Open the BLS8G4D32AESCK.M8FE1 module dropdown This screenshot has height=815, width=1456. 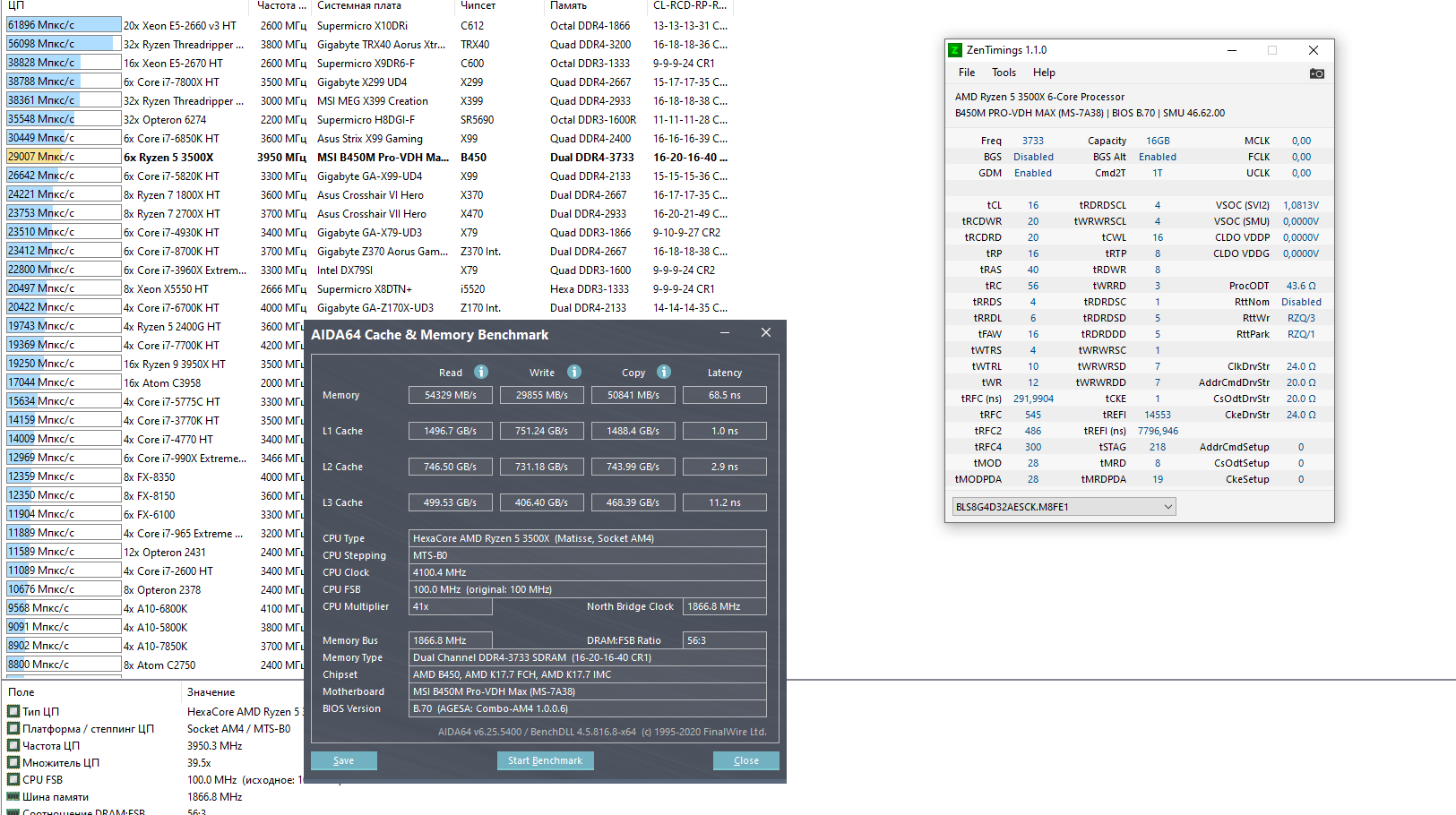(1064, 507)
